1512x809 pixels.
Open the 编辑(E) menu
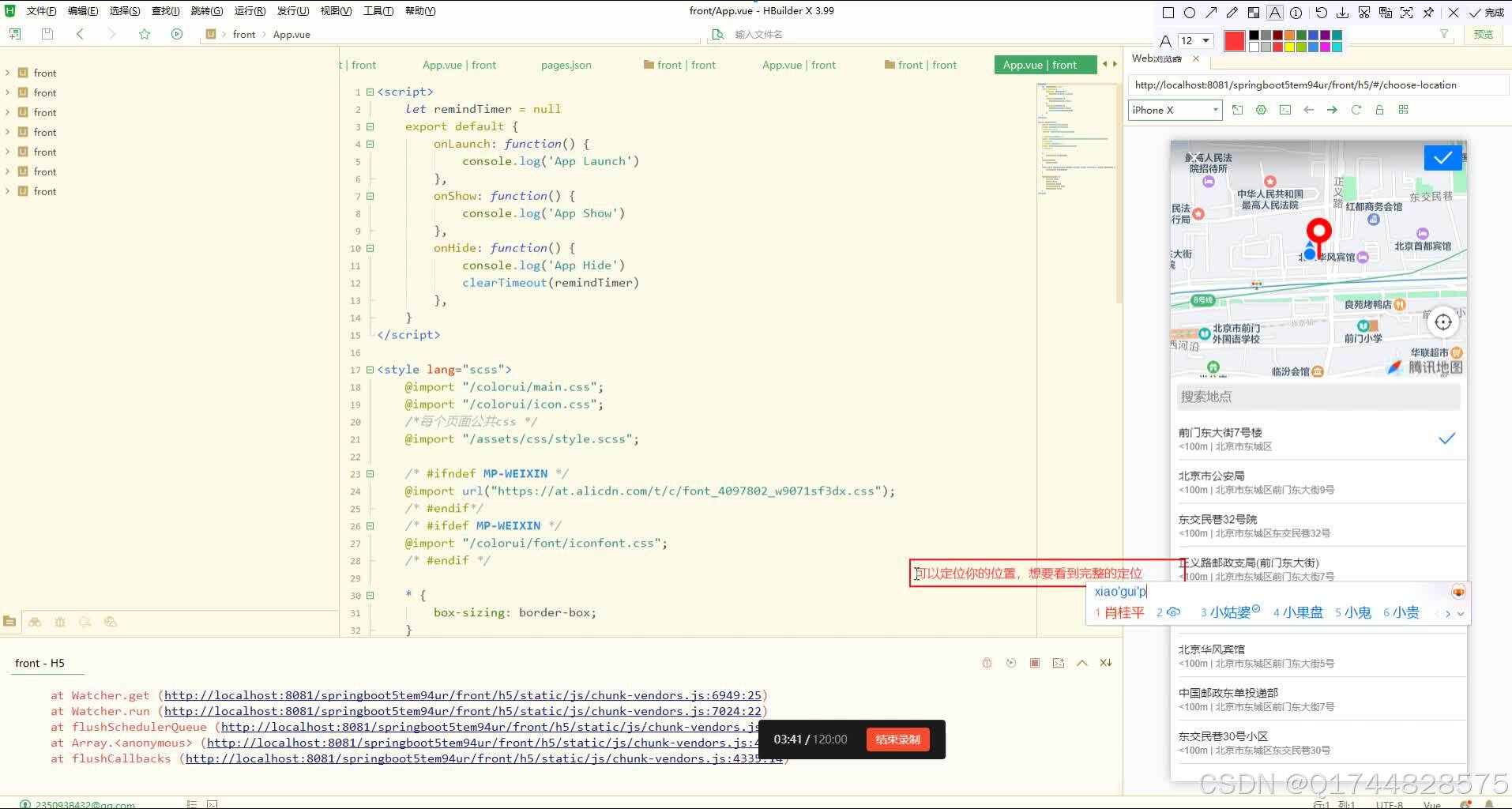click(x=83, y=11)
